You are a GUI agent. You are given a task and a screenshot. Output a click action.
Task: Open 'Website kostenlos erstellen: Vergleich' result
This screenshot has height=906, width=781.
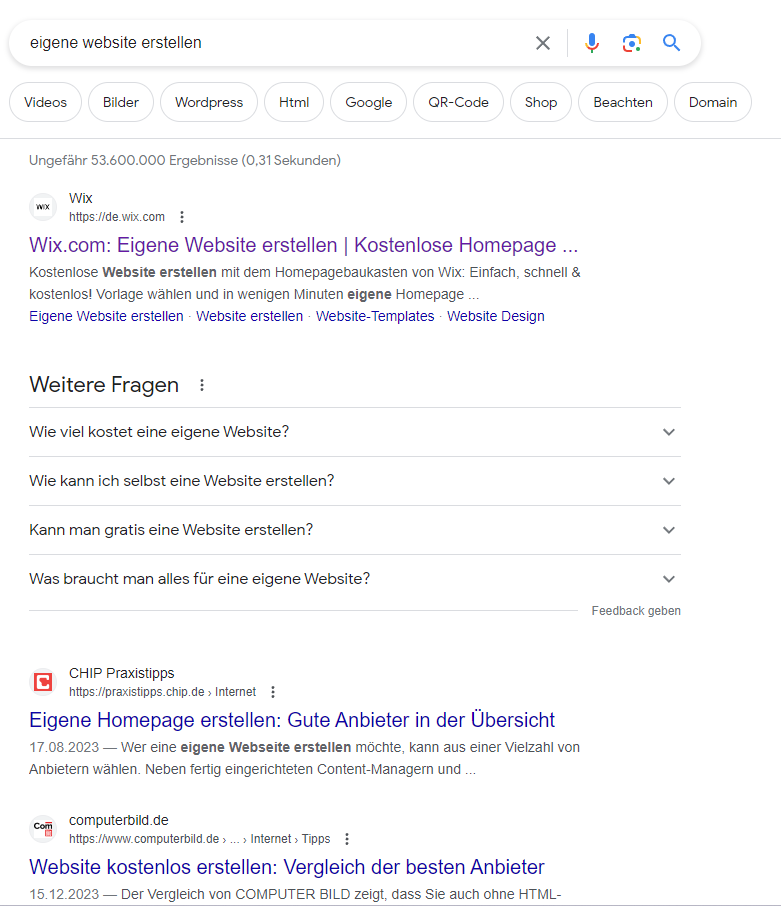(287, 867)
